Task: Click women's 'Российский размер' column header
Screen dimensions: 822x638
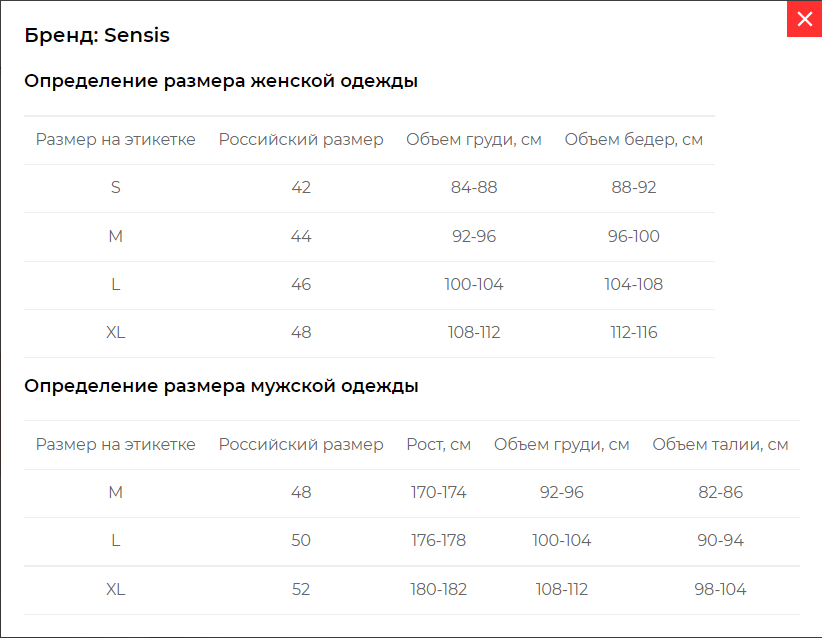Action: [301, 139]
